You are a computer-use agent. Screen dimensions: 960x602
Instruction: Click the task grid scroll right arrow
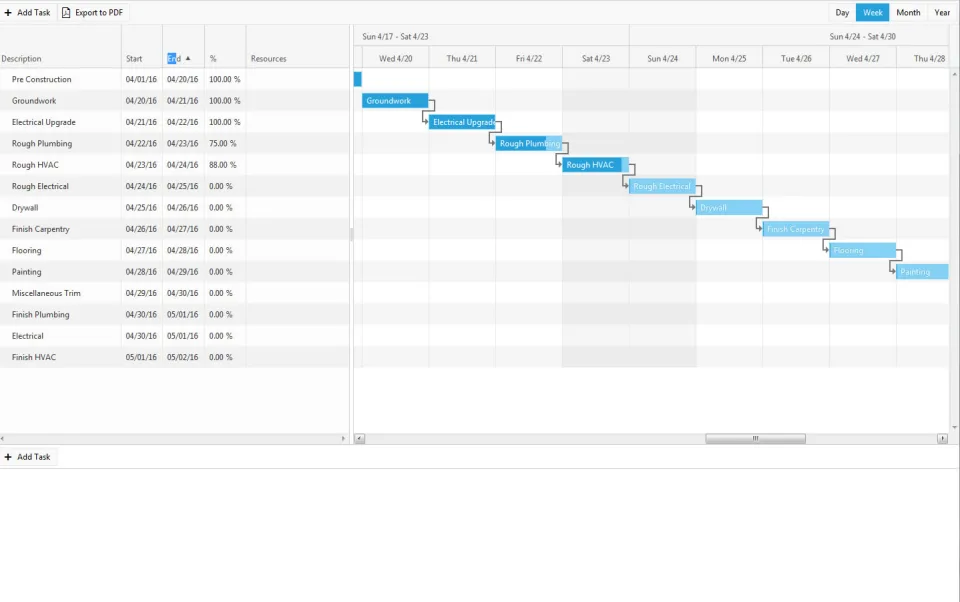tap(343, 438)
